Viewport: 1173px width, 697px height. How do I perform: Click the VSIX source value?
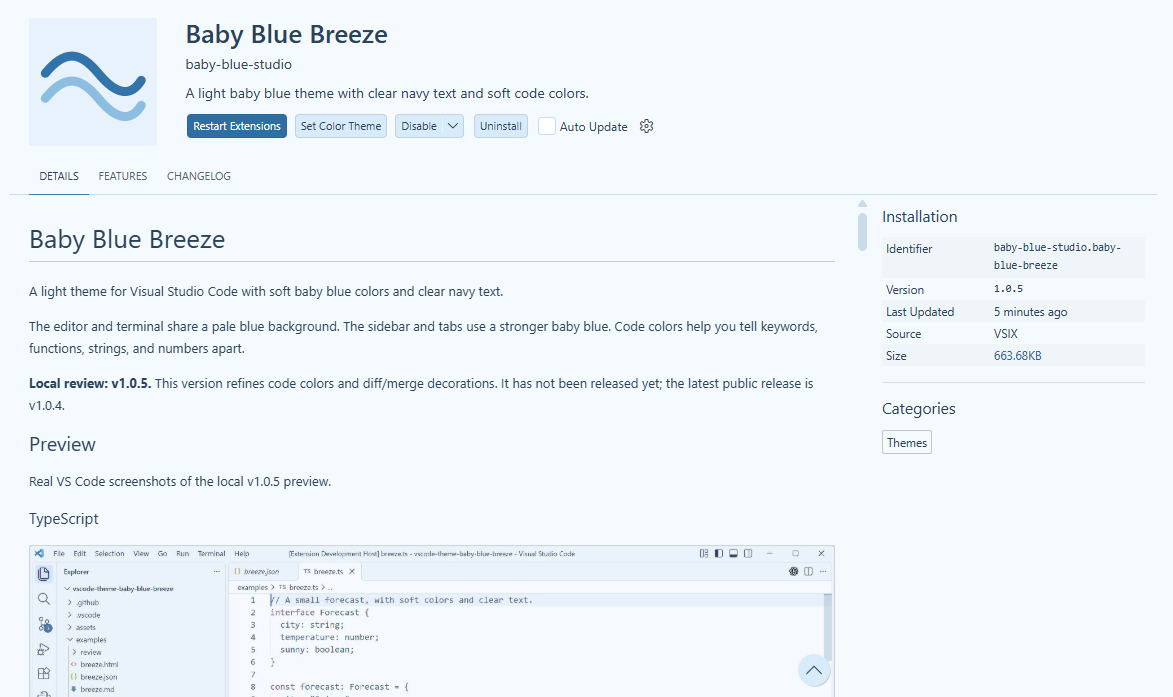click(1005, 334)
